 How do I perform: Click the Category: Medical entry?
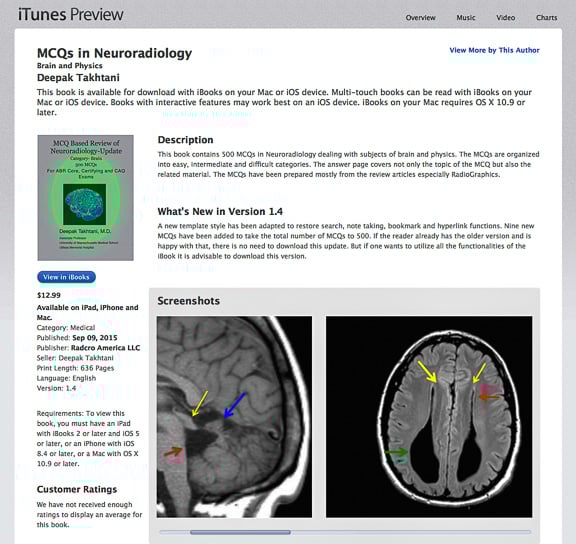(x=66, y=327)
